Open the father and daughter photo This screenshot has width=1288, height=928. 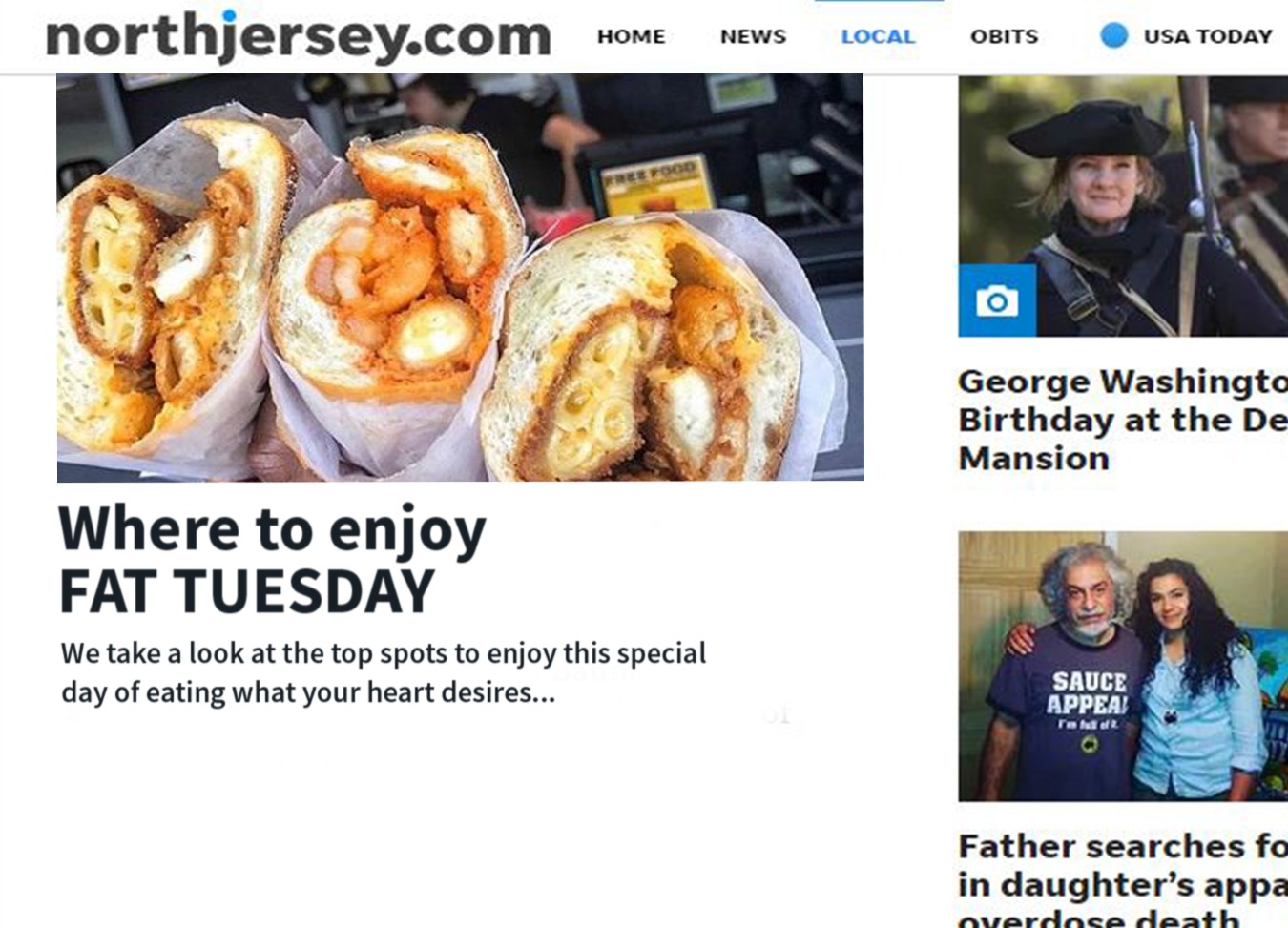(1123, 666)
